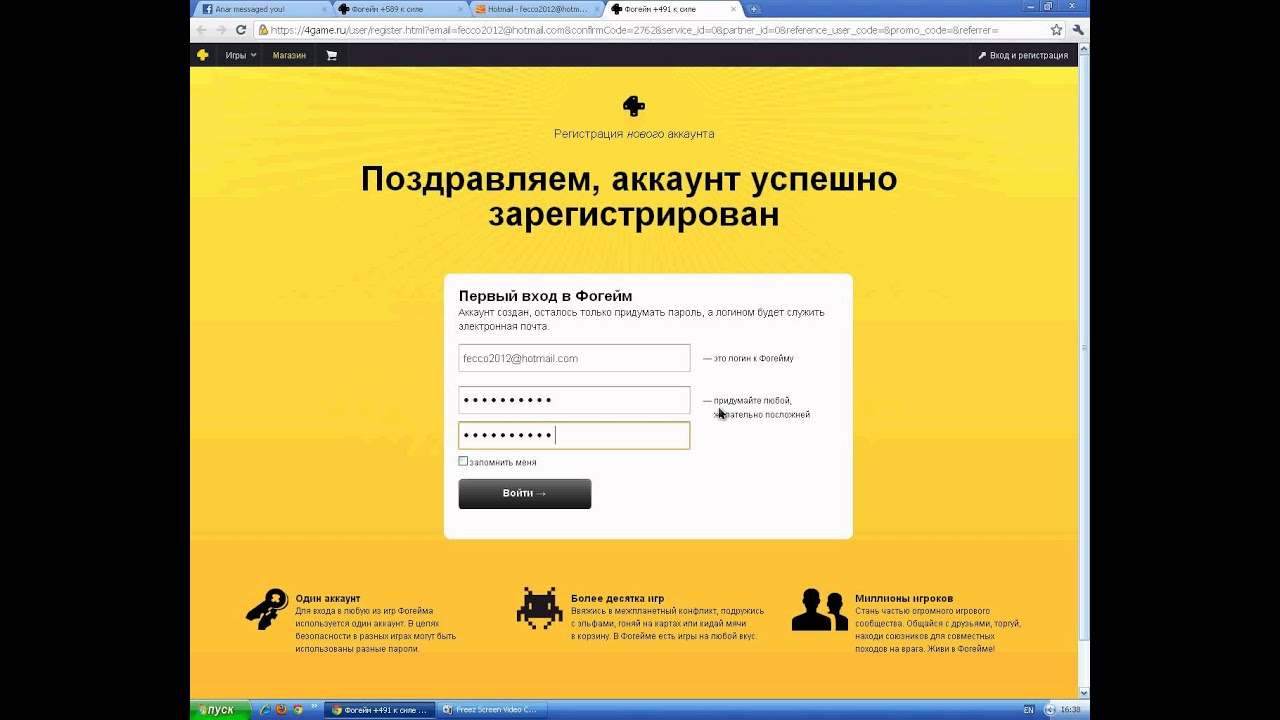1280x720 pixels.
Task: Tick the Запомнить меня checkbox
Action: click(463, 461)
